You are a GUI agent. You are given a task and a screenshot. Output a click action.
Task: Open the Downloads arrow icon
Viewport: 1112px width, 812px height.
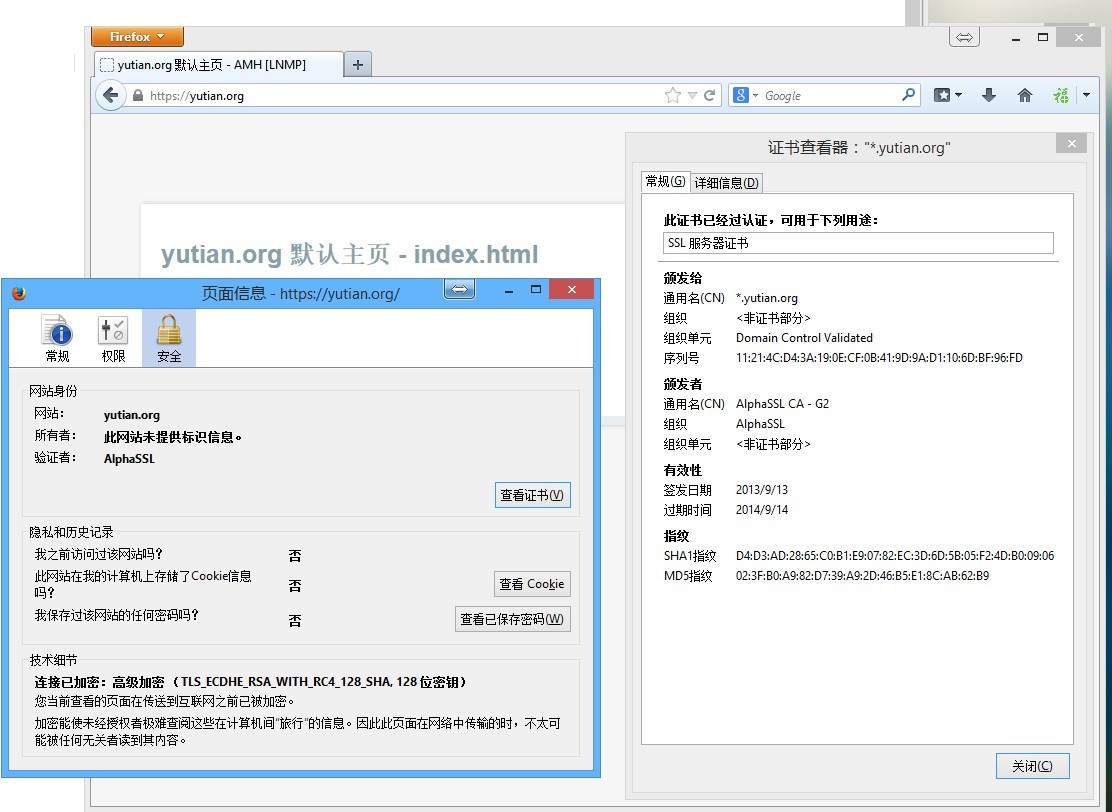pos(989,95)
